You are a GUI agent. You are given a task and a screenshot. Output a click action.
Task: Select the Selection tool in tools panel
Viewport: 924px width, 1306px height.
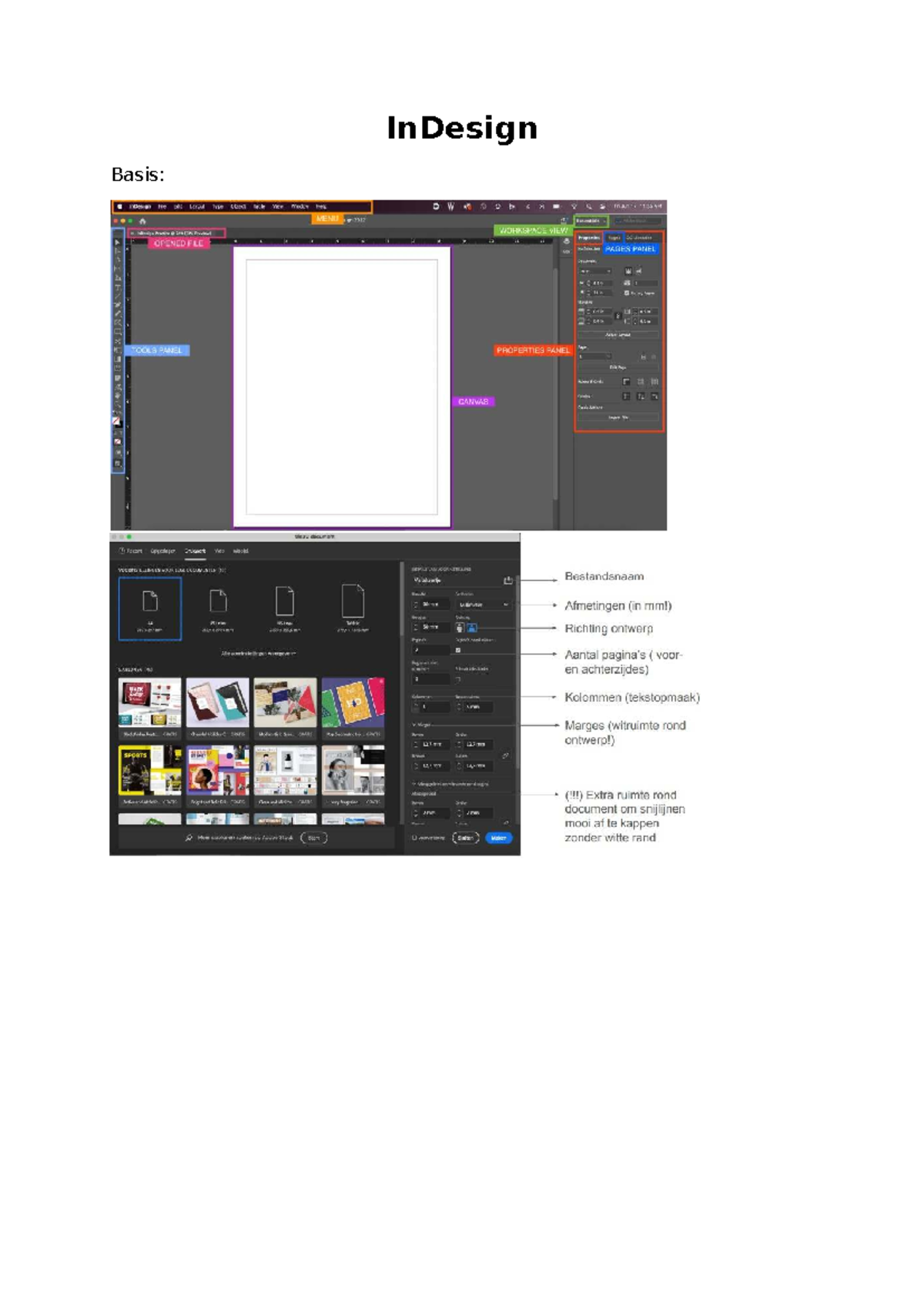pyautogui.click(x=117, y=243)
